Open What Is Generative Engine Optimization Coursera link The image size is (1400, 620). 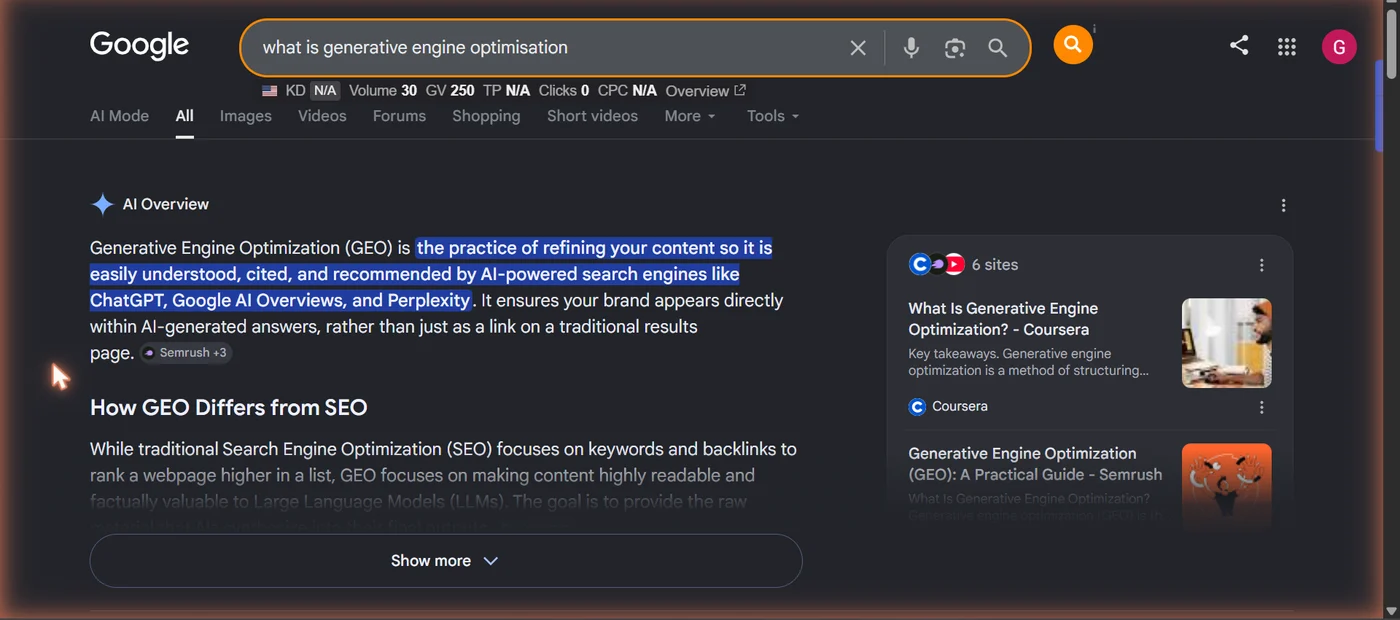(x=1003, y=319)
